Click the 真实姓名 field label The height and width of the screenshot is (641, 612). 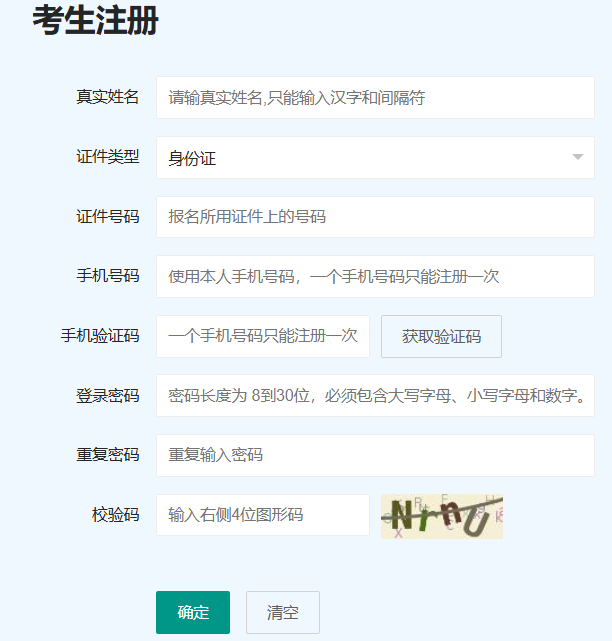(x=108, y=98)
